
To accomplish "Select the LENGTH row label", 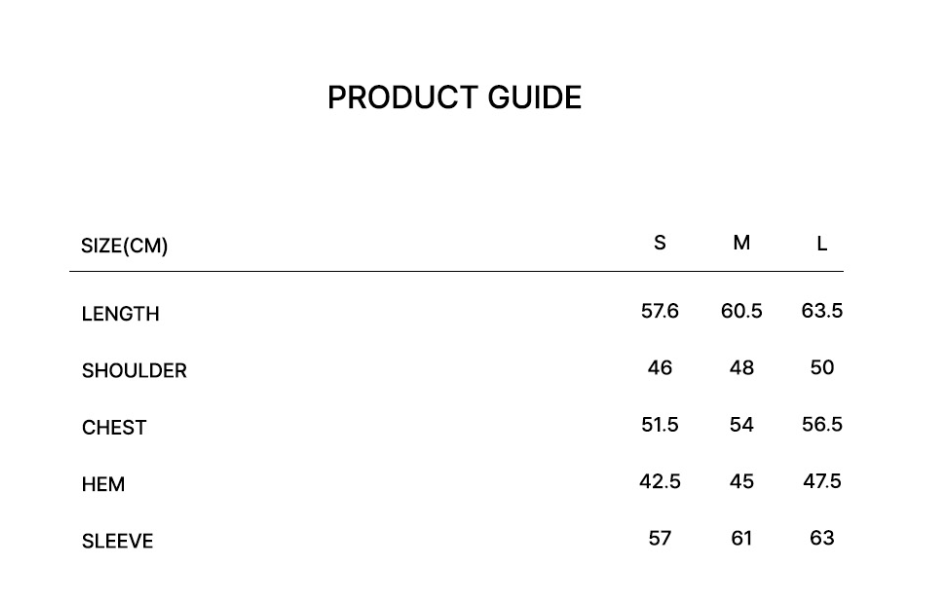I will click(120, 314).
